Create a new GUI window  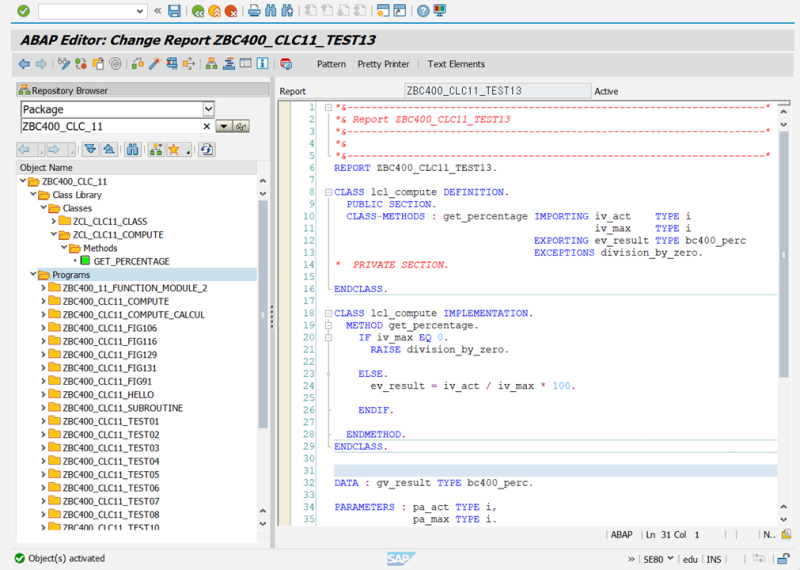click(383, 11)
